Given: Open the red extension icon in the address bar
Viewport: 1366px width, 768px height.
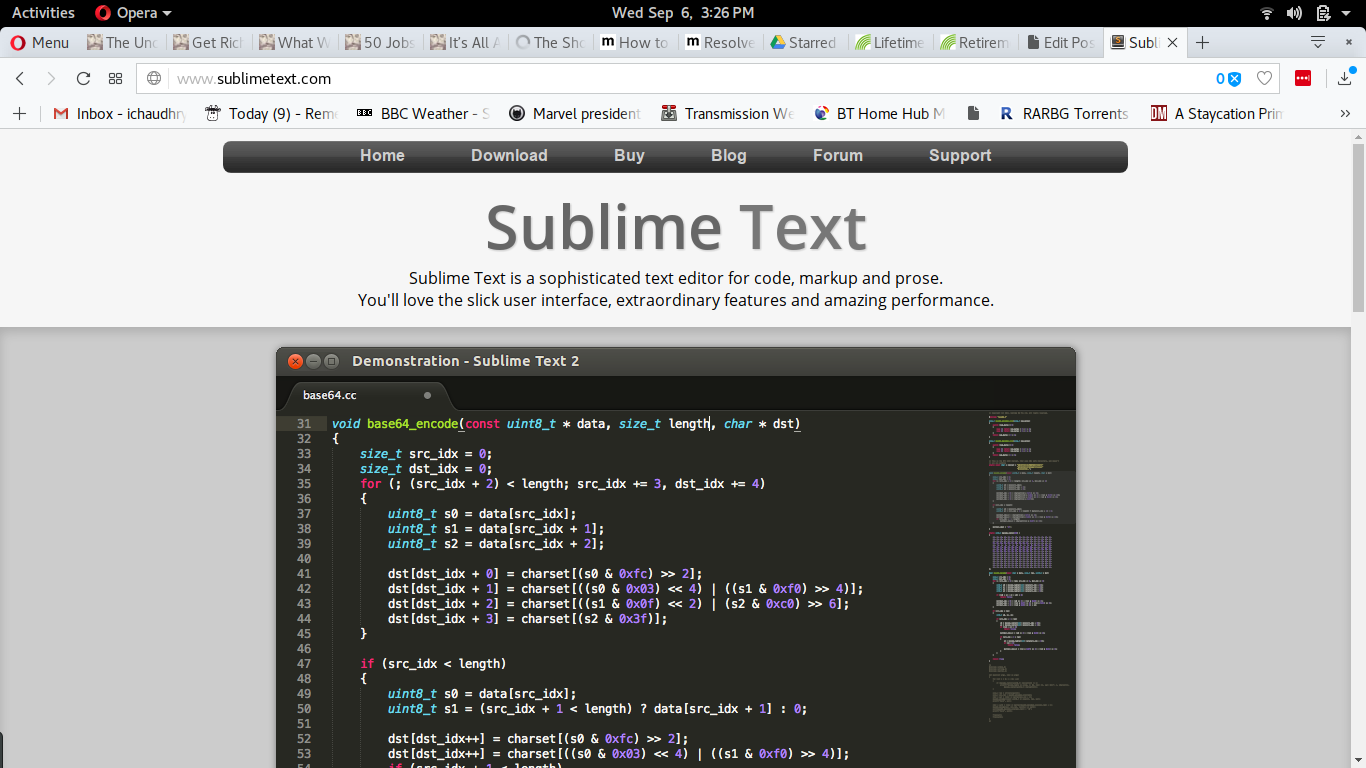Looking at the screenshot, I should click(x=1302, y=78).
